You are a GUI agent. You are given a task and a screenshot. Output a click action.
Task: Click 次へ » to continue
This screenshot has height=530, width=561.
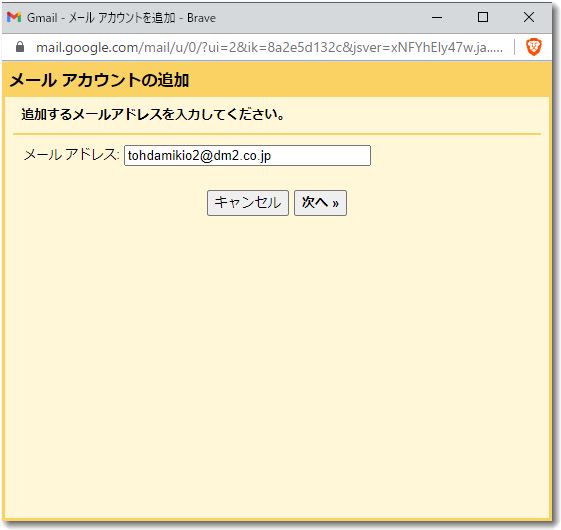tap(320, 203)
